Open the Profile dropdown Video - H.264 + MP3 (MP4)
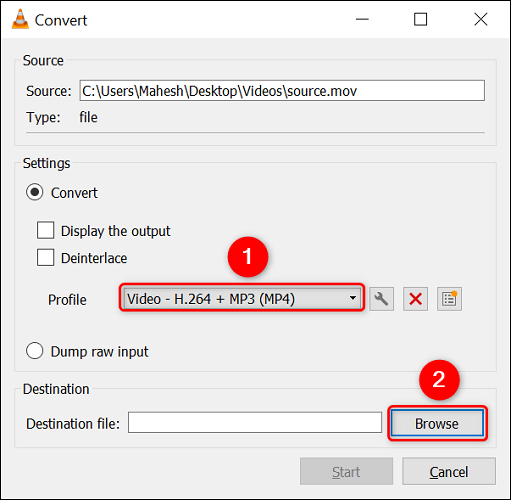The height and width of the screenshot is (500, 511). pyautogui.click(x=242, y=298)
